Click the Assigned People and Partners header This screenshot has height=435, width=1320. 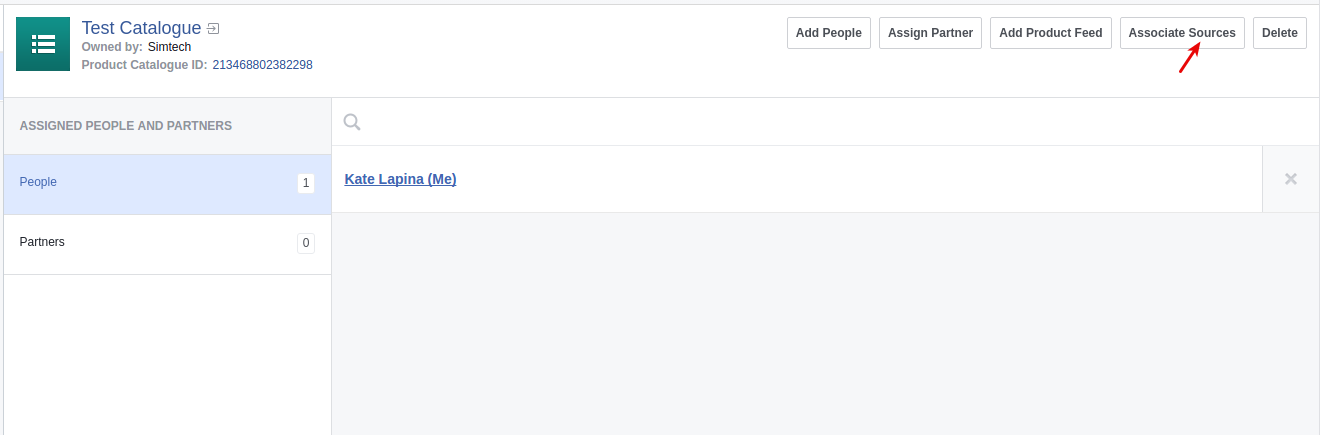click(126, 126)
